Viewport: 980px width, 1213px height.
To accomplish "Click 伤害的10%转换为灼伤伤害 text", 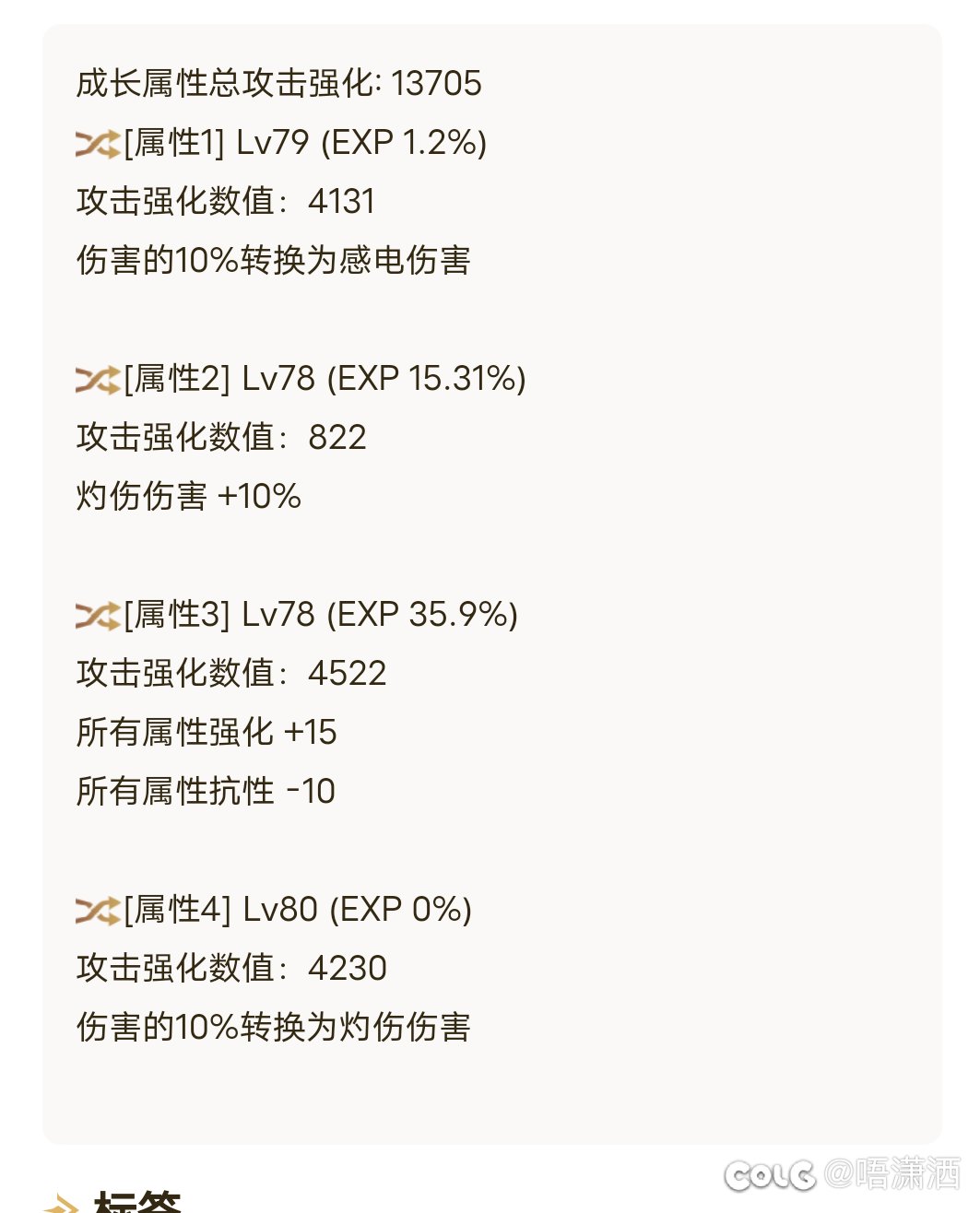I will click(x=274, y=1028).
